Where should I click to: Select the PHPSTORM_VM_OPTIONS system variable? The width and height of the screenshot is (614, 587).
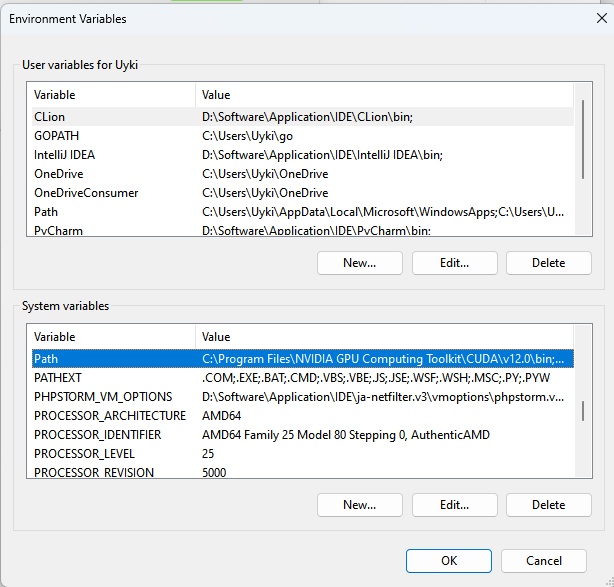pyautogui.click(x=303, y=397)
